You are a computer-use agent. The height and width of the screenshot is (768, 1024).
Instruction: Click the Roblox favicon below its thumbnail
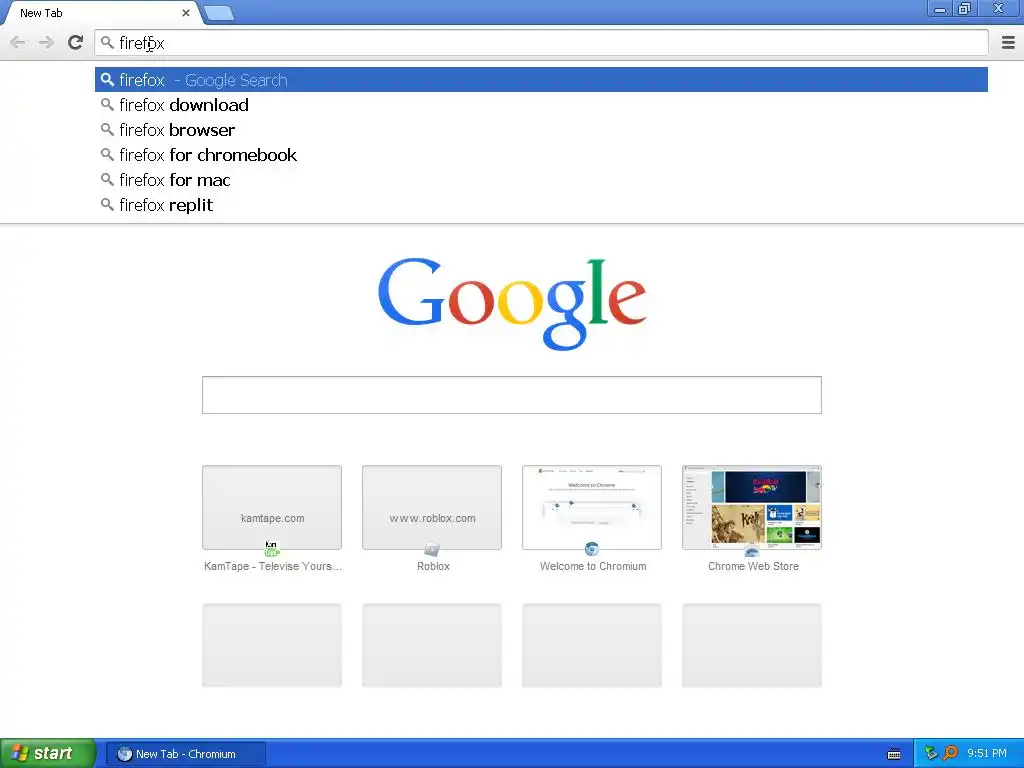(x=432, y=549)
